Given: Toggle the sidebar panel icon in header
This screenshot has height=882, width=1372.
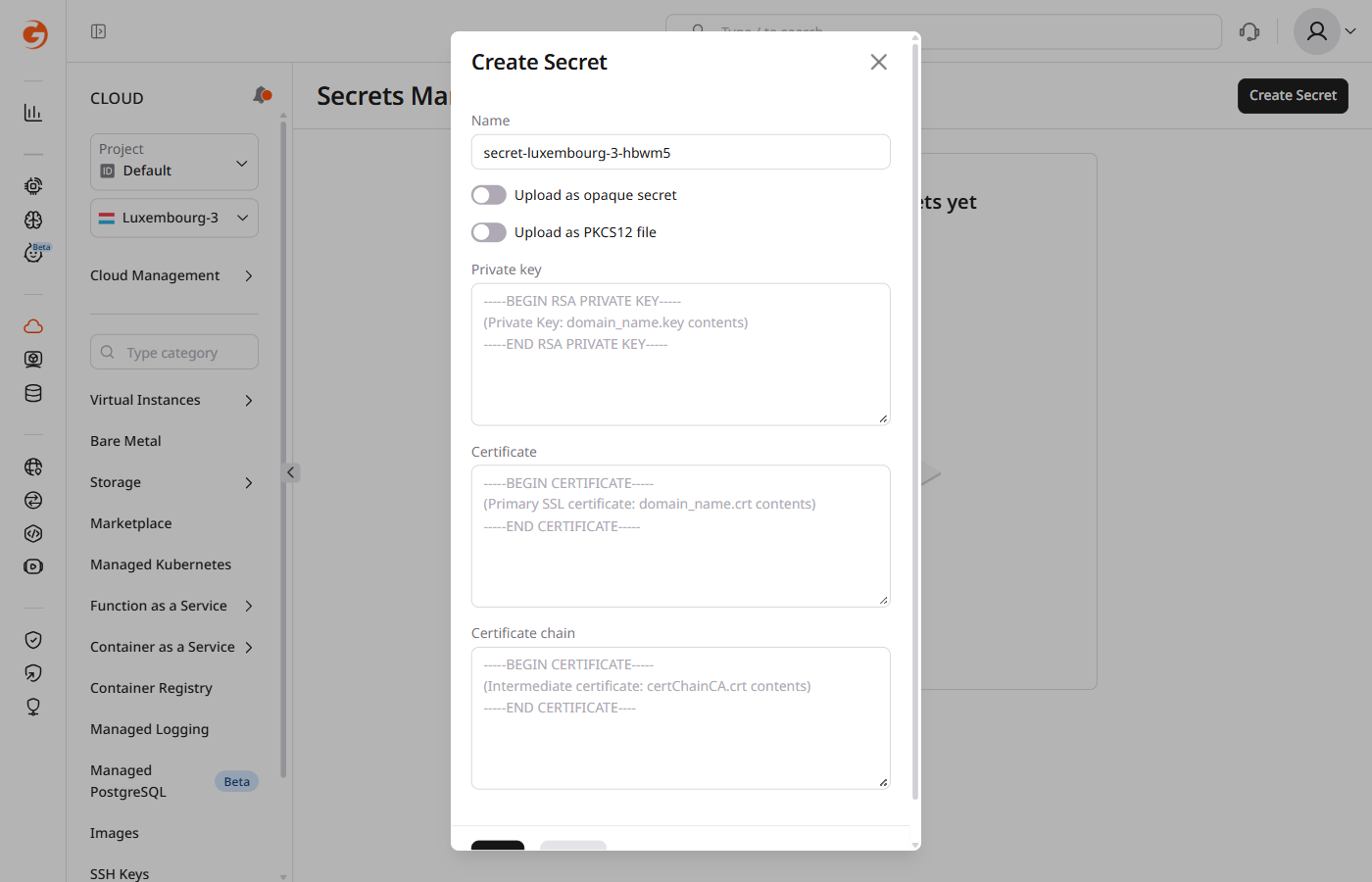Looking at the screenshot, I should point(98,31).
